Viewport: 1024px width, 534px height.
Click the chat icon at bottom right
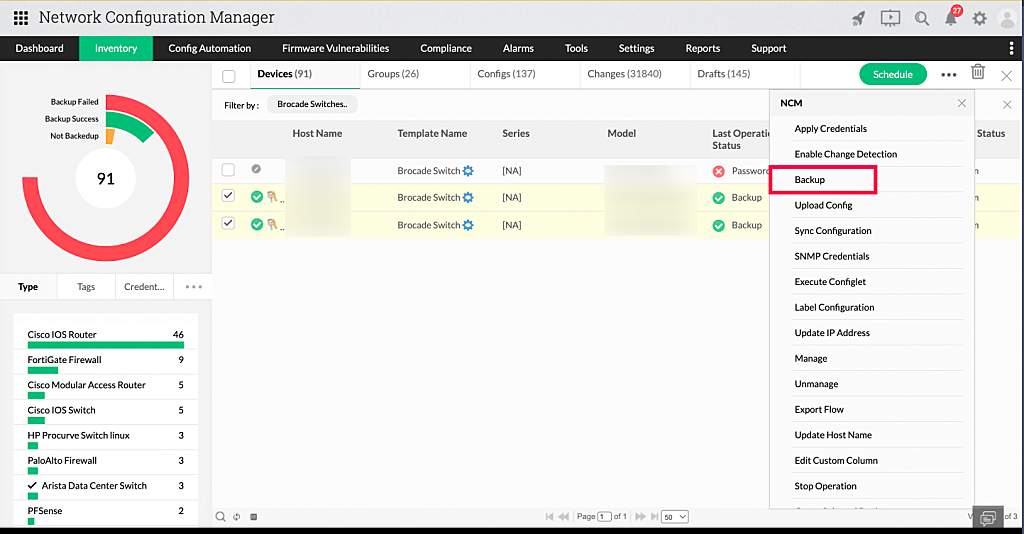coord(988,517)
